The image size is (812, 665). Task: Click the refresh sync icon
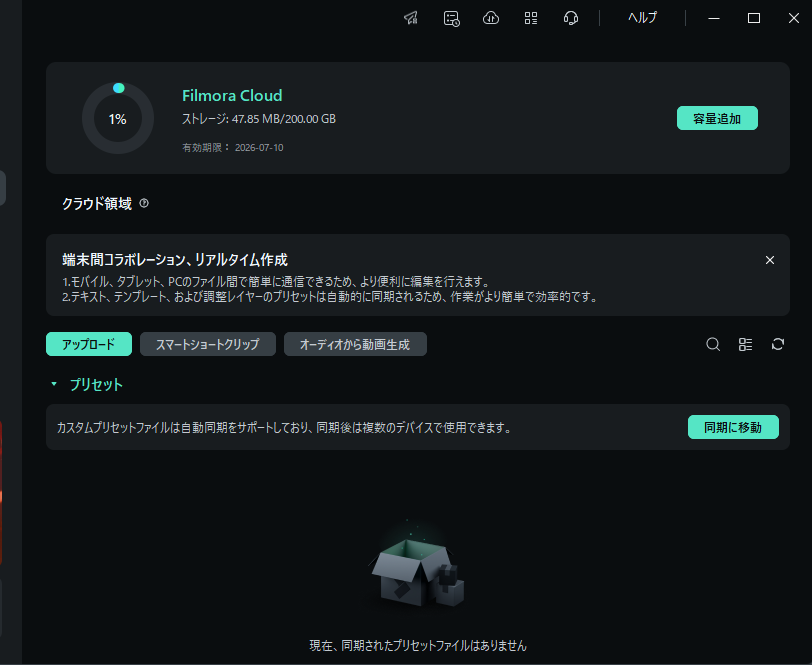[x=778, y=344]
